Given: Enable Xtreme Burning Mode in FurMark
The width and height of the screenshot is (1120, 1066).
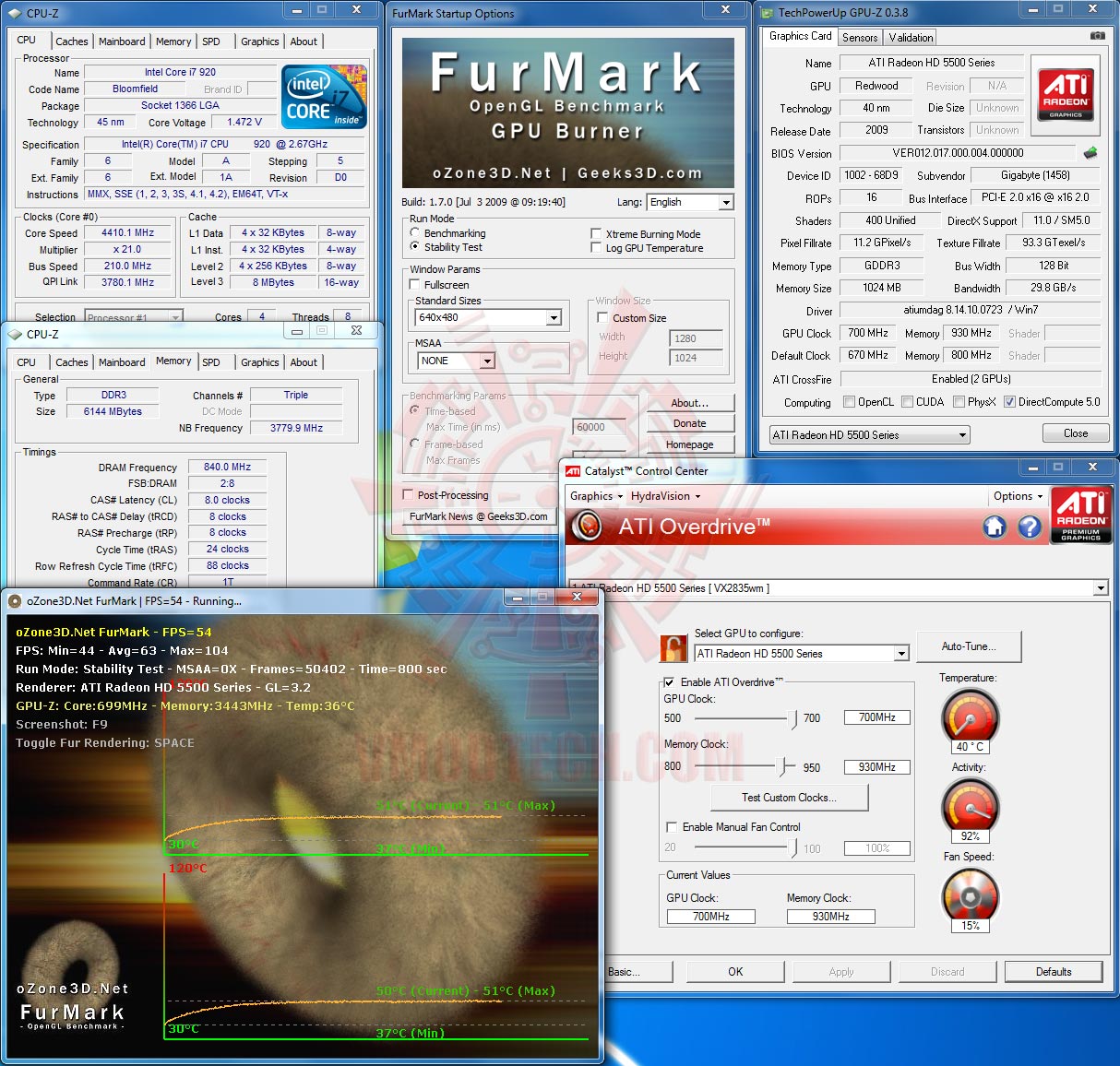Looking at the screenshot, I should click(596, 234).
